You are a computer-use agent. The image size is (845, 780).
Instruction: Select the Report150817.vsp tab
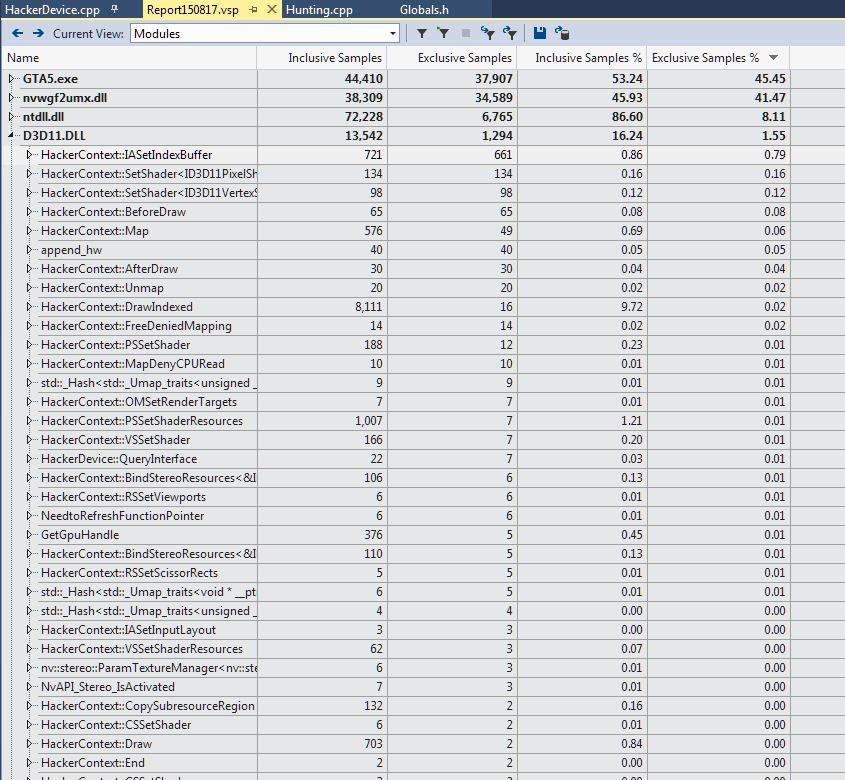(192, 10)
